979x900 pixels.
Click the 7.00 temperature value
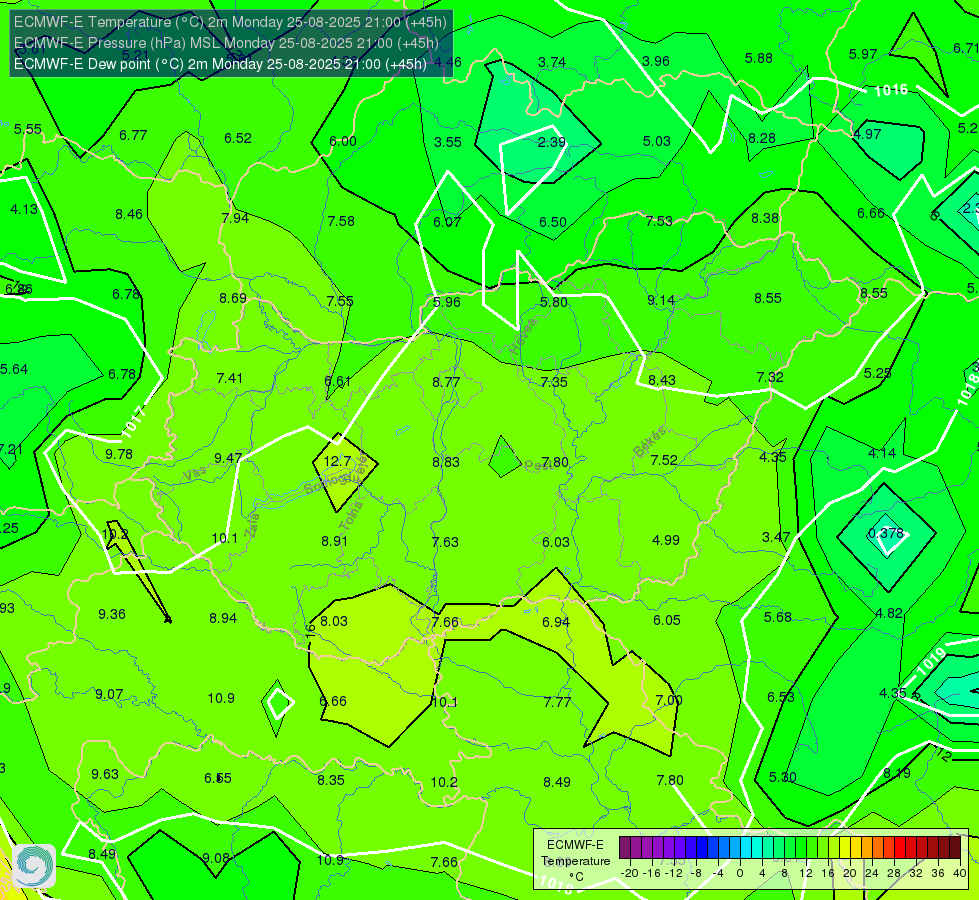[669, 700]
